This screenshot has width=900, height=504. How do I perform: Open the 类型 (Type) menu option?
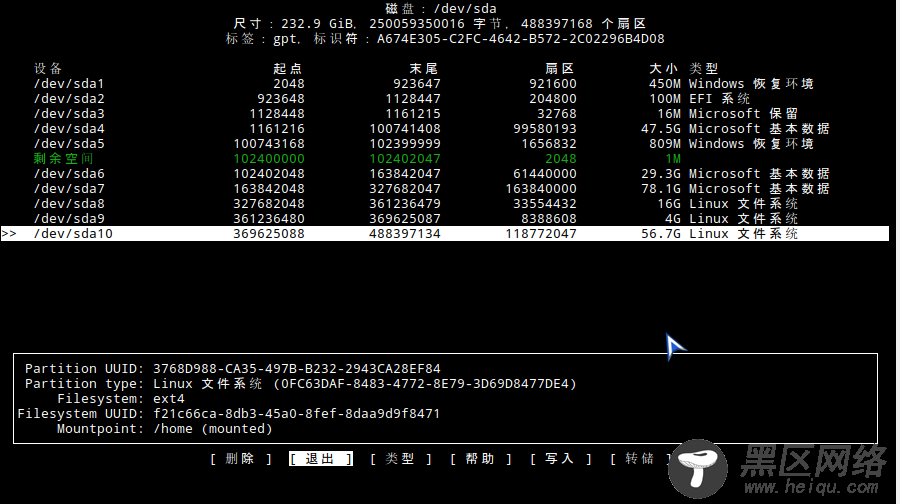pos(400,459)
